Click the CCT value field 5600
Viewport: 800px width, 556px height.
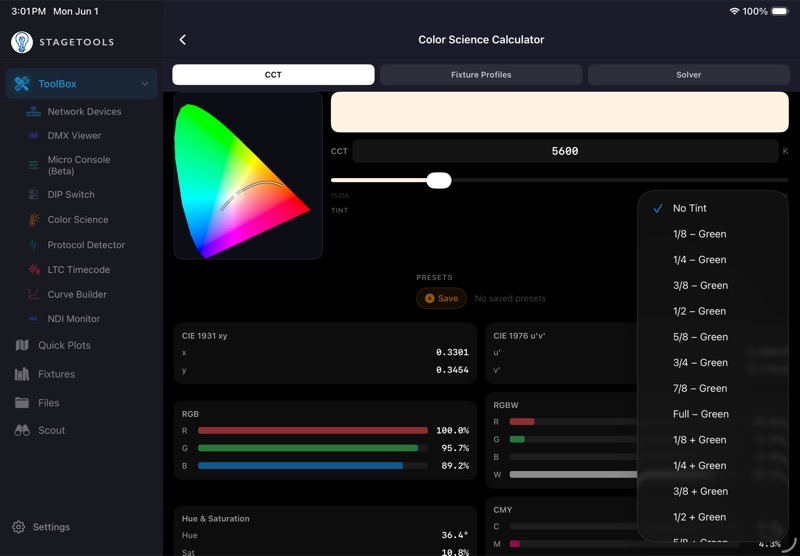coord(565,151)
